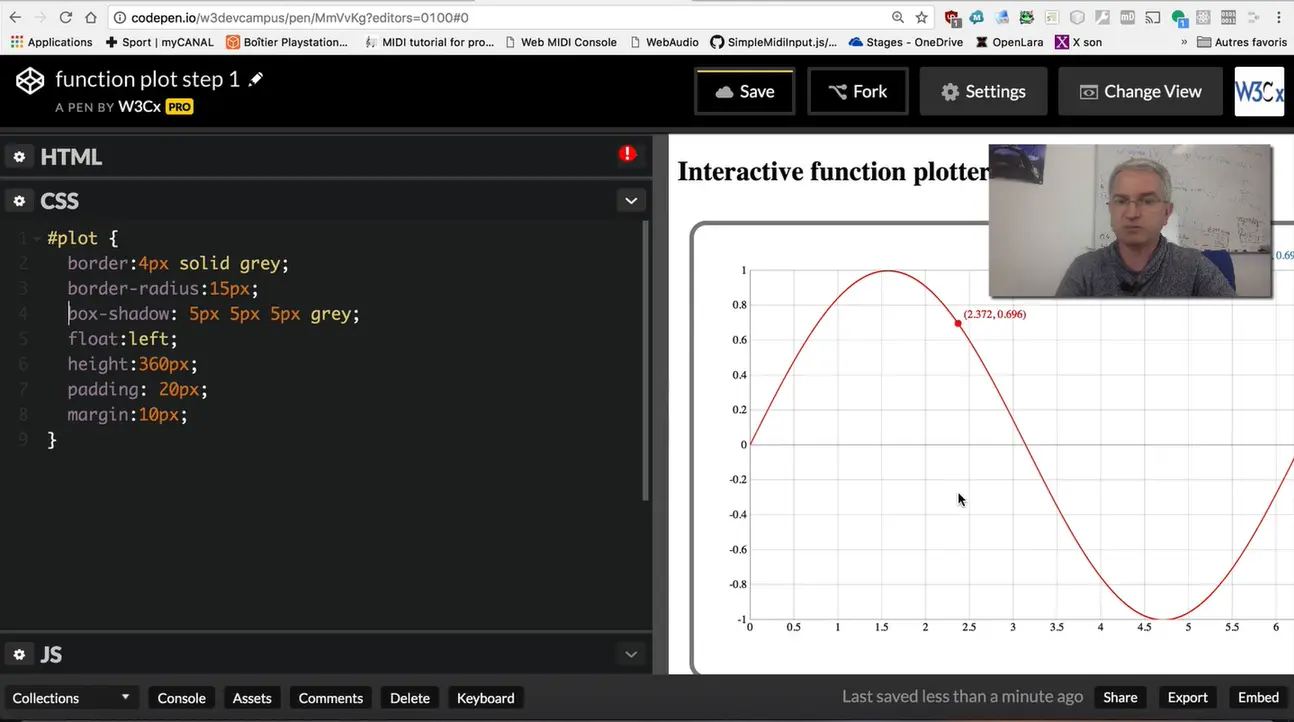The height and width of the screenshot is (722, 1294).
Task: Open the mD markdown extension icon
Action: (x=1128, y=17)
